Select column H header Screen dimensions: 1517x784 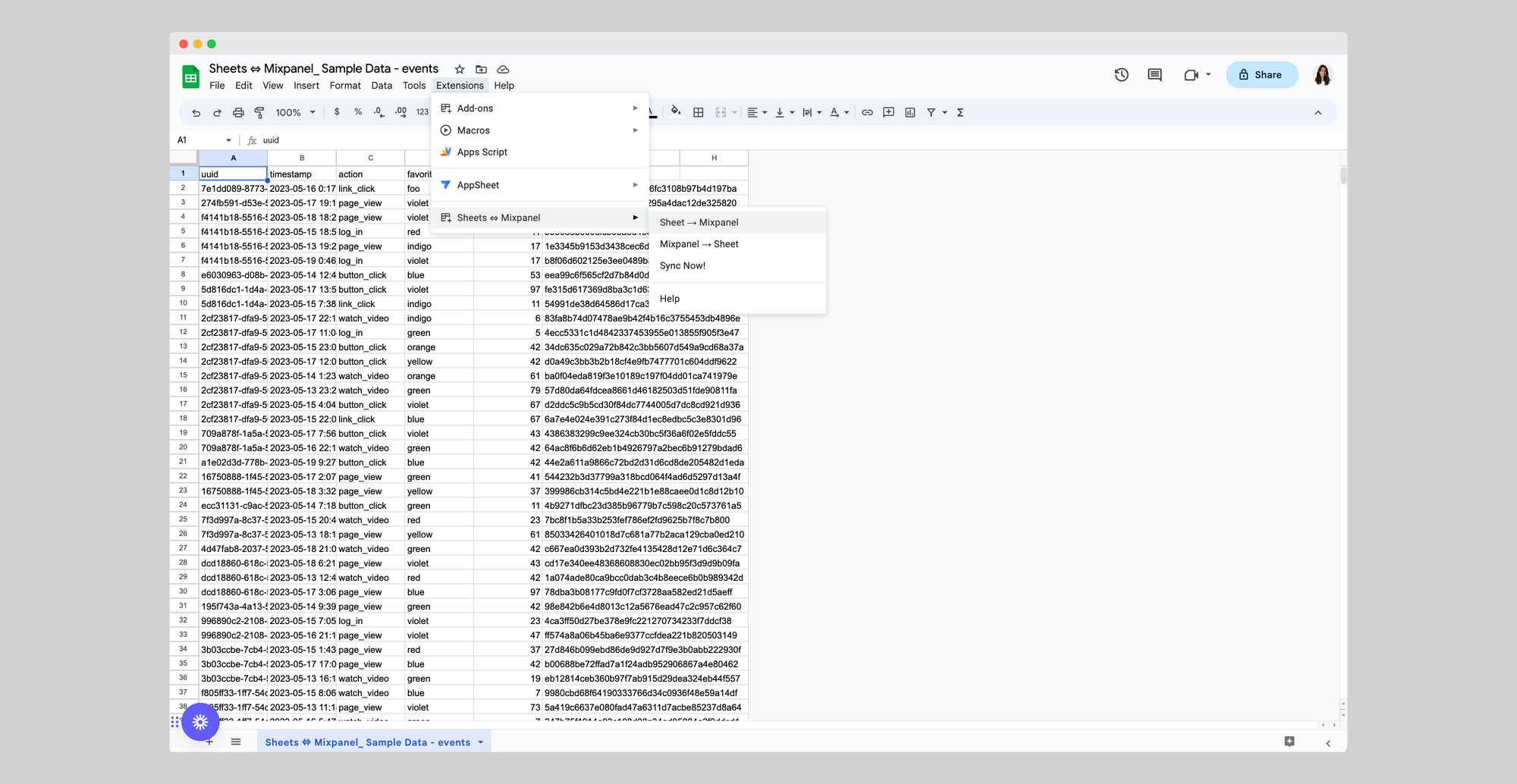(714, 158)
